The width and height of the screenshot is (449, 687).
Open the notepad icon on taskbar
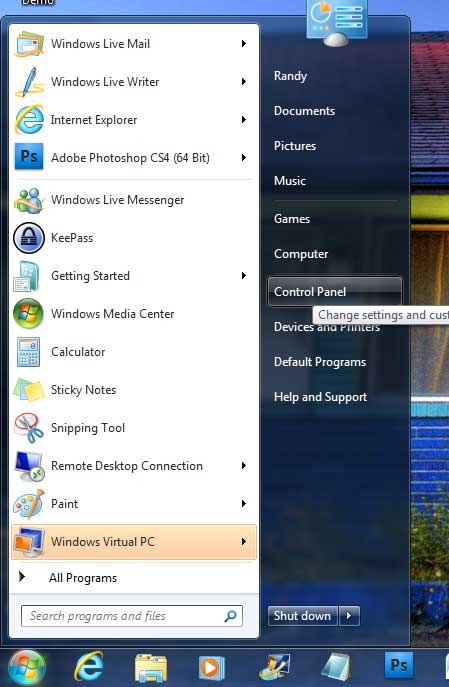click(x=336, y=667)
